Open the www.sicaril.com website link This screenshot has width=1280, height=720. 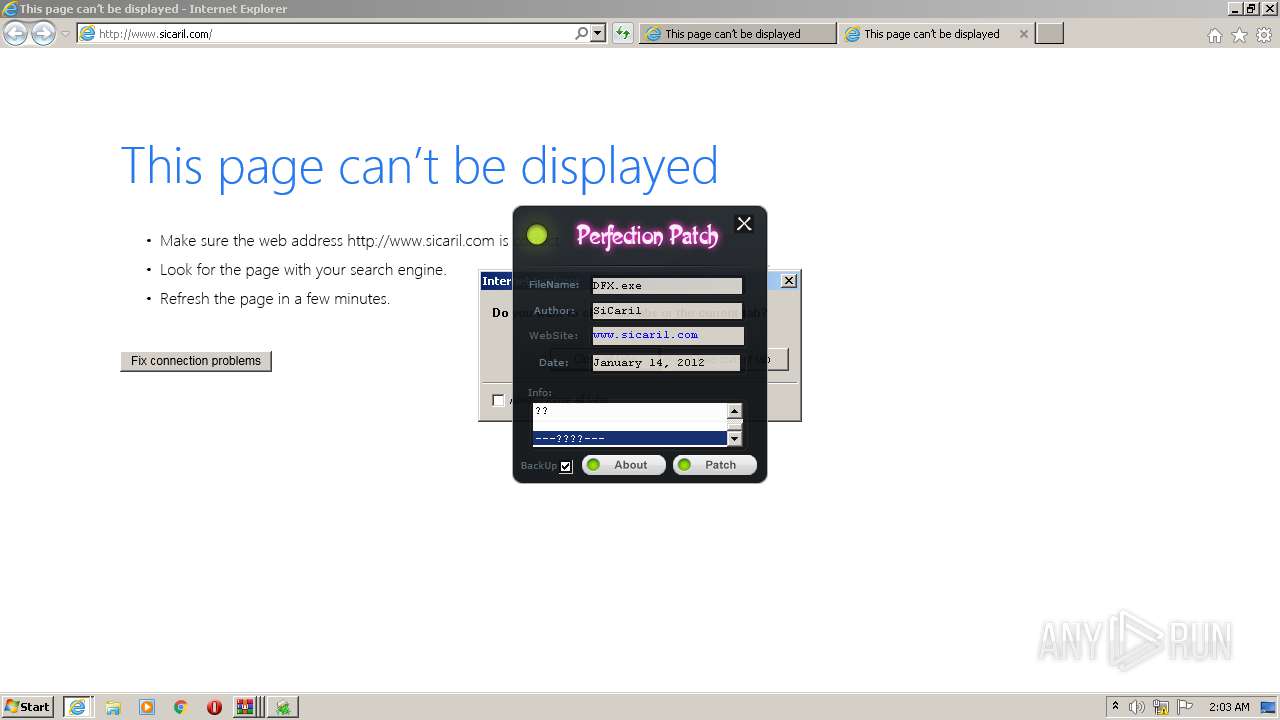tap(645, 335)
